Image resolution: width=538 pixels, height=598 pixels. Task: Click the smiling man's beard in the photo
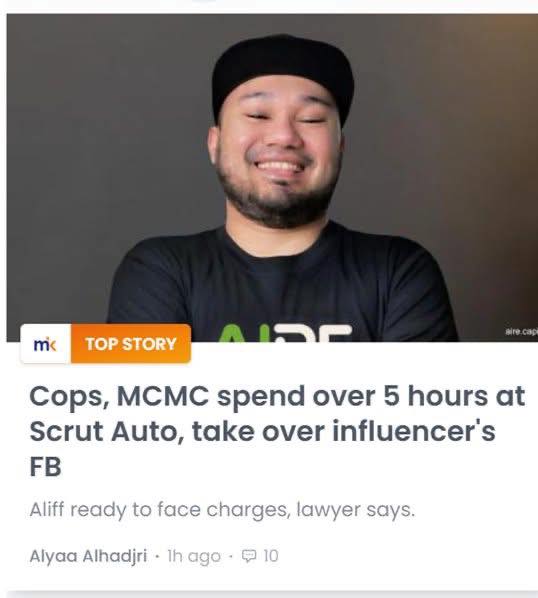(x=278, y=204)
